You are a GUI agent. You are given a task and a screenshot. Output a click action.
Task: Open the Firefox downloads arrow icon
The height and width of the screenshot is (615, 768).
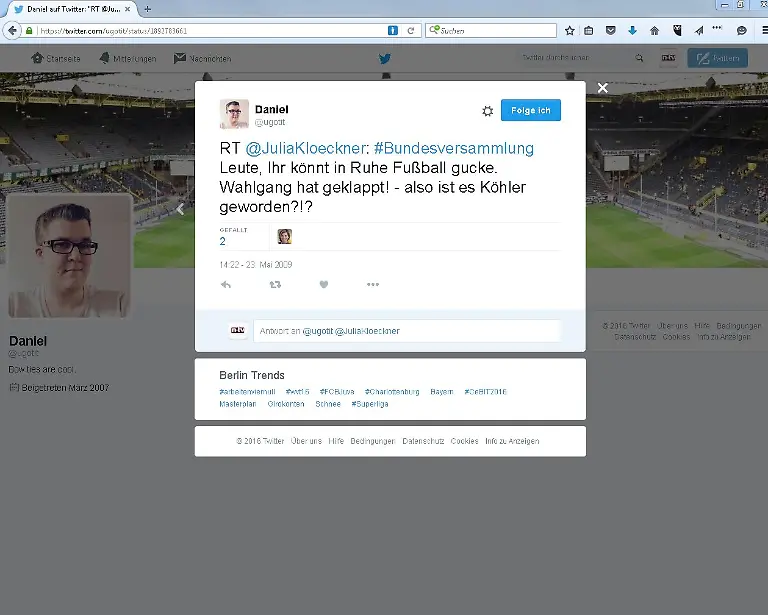[632, 30]
